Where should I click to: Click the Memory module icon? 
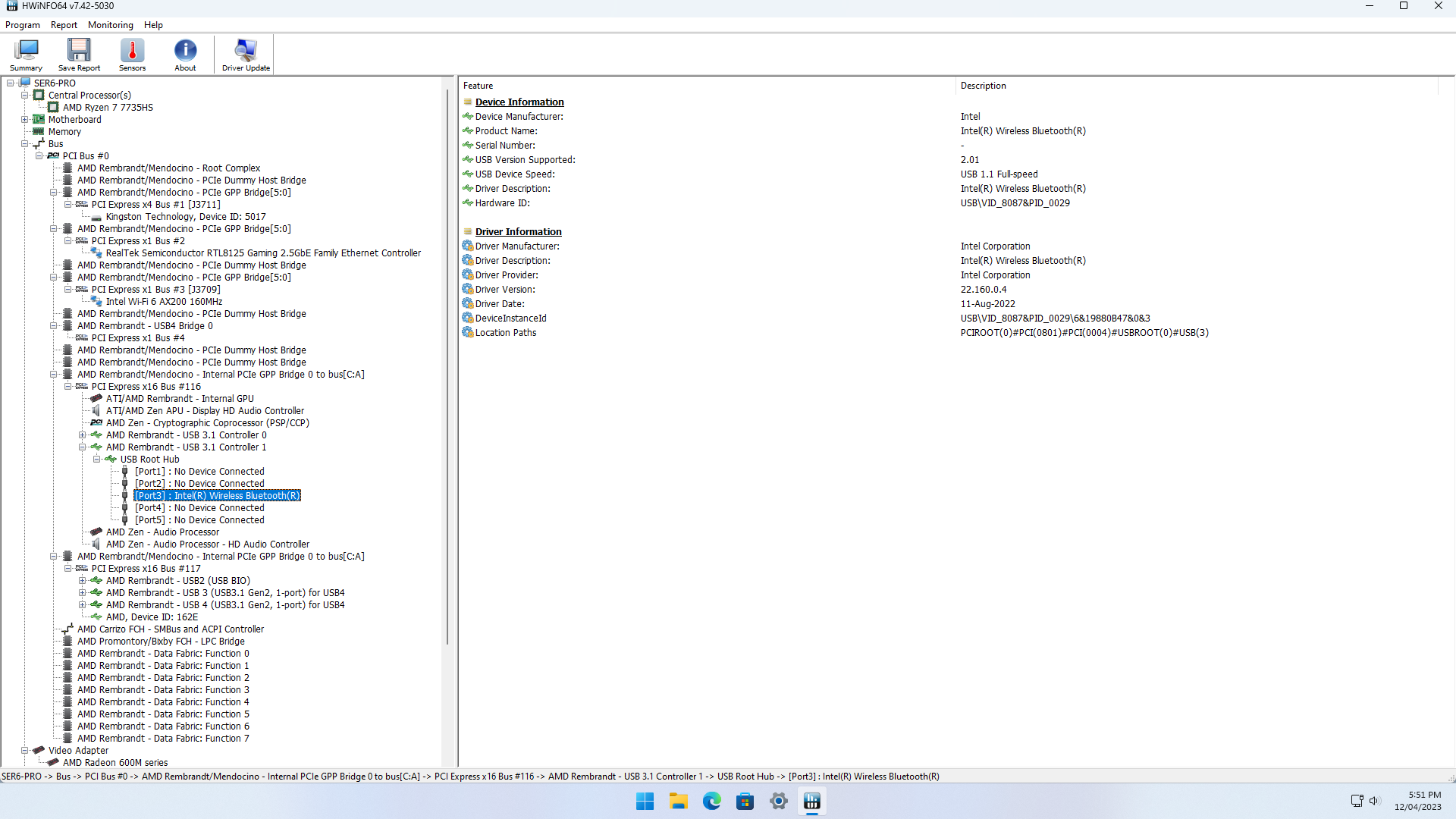[39, 131]
